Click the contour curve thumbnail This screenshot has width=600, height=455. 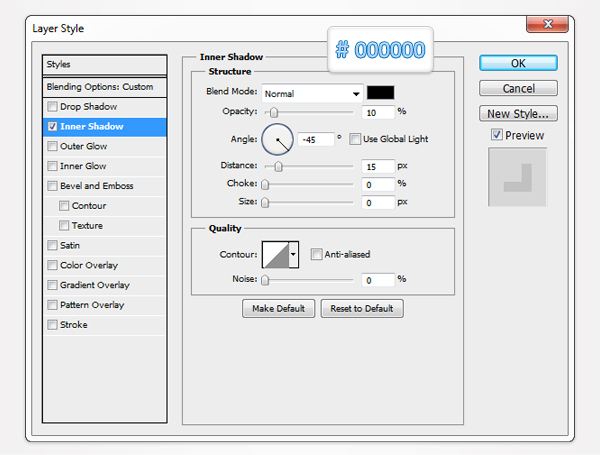pos(276,254)
